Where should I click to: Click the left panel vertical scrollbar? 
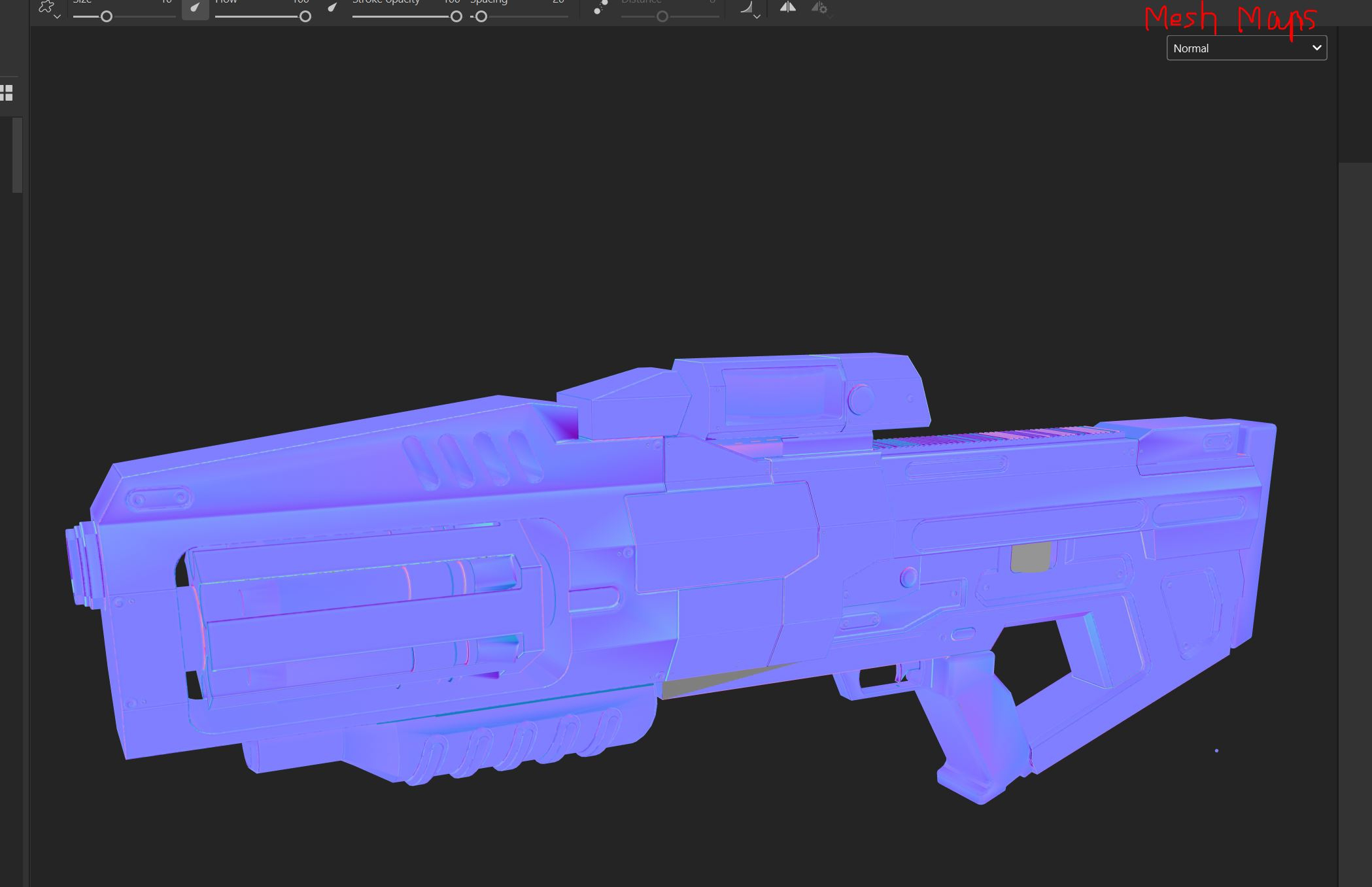[18, 156]
